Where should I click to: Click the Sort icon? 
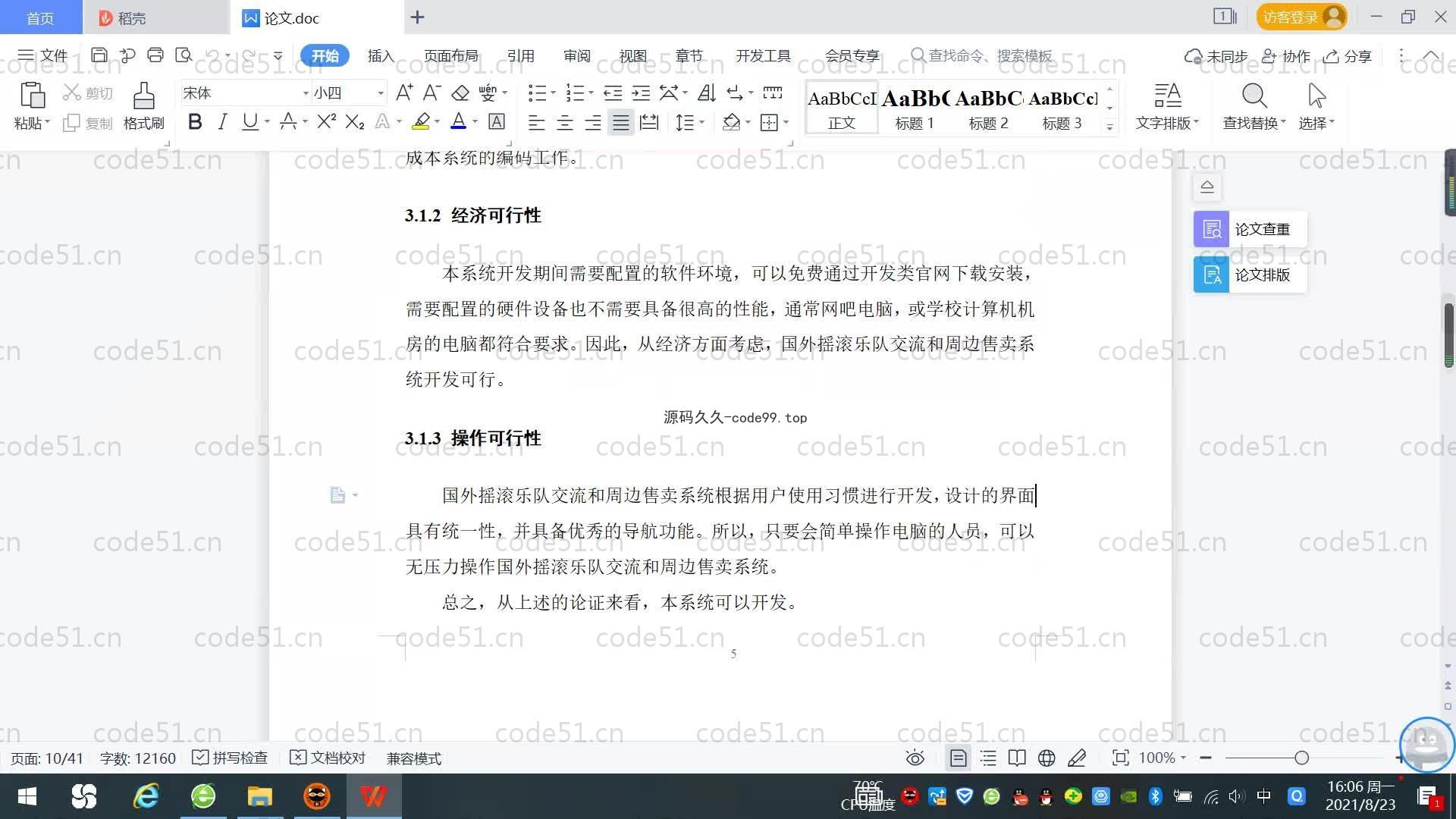(x=706, y=93)
